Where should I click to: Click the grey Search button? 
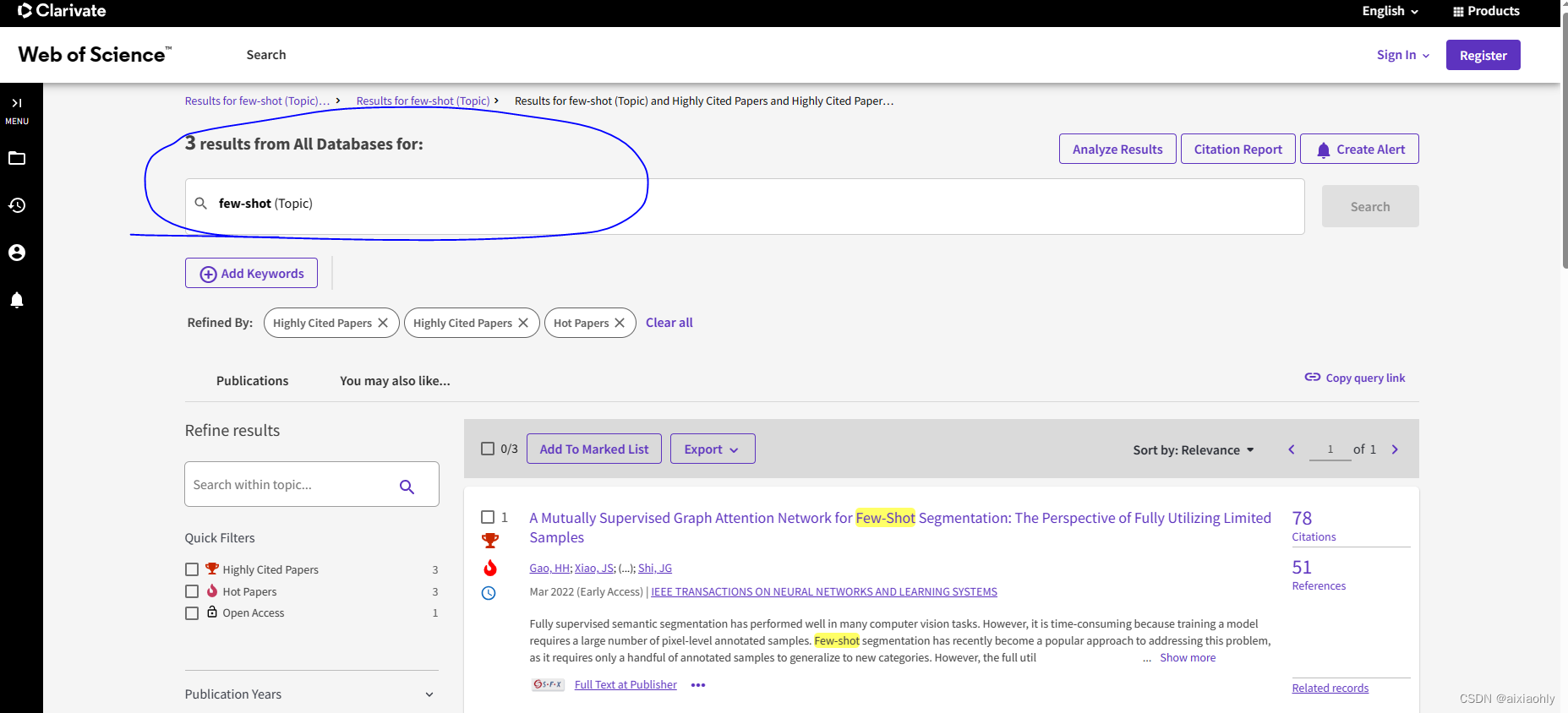pos(1370,206)
